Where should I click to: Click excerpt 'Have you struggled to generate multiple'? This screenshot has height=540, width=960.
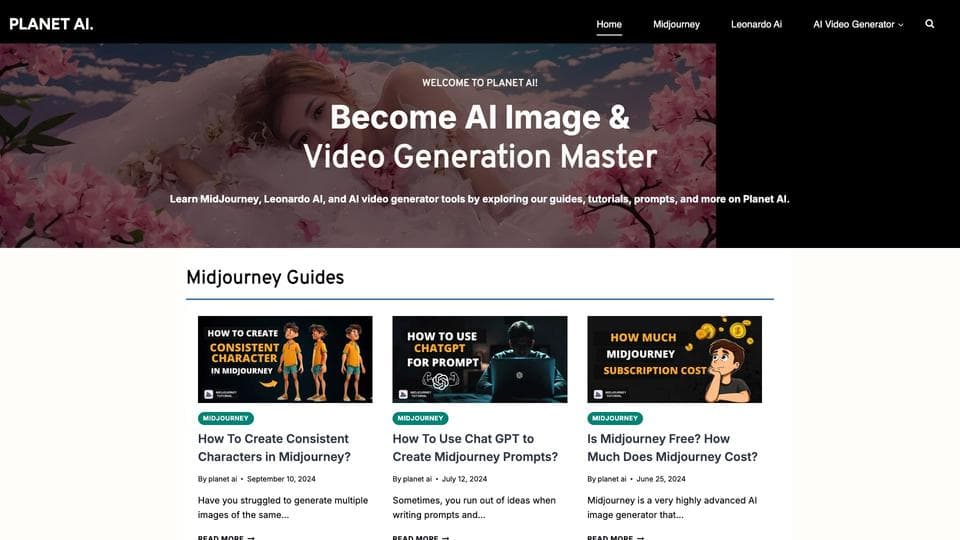[283, 508]
